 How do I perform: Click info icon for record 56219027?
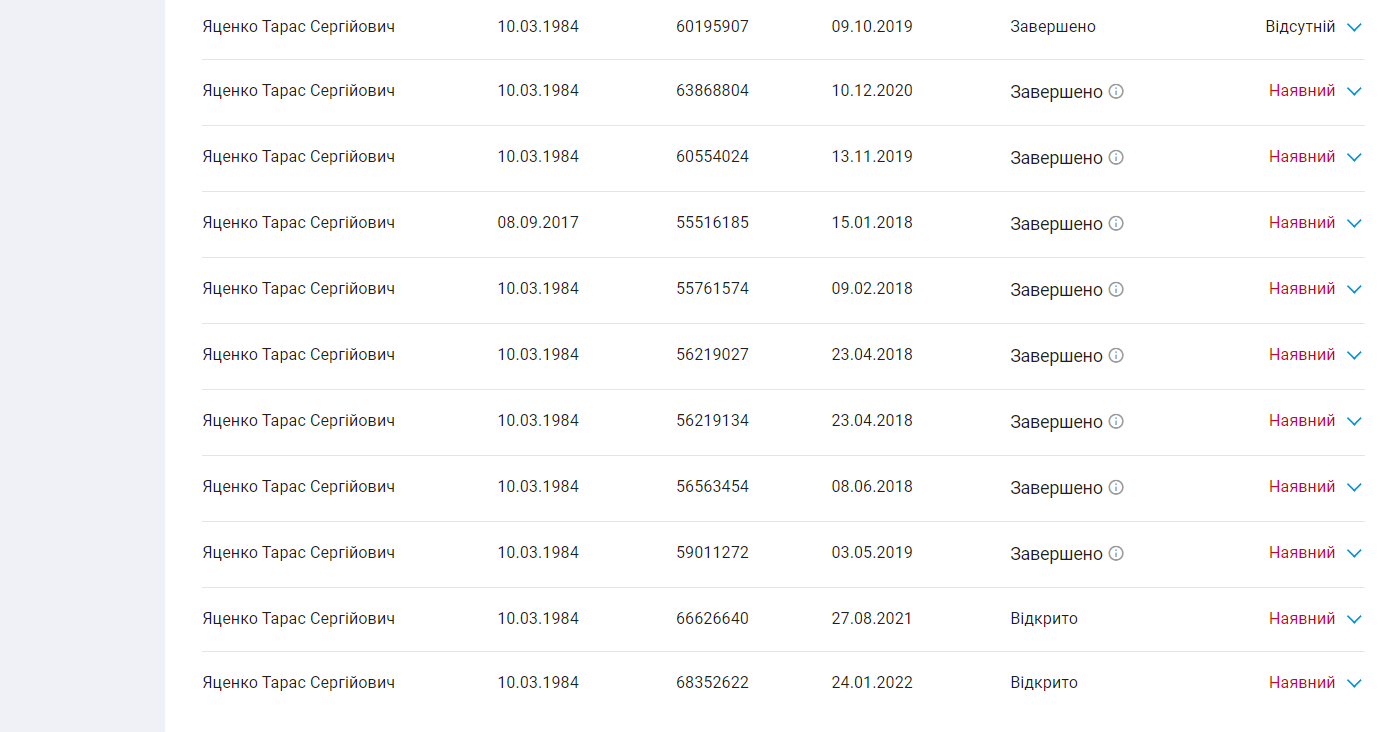(1116, 355)
